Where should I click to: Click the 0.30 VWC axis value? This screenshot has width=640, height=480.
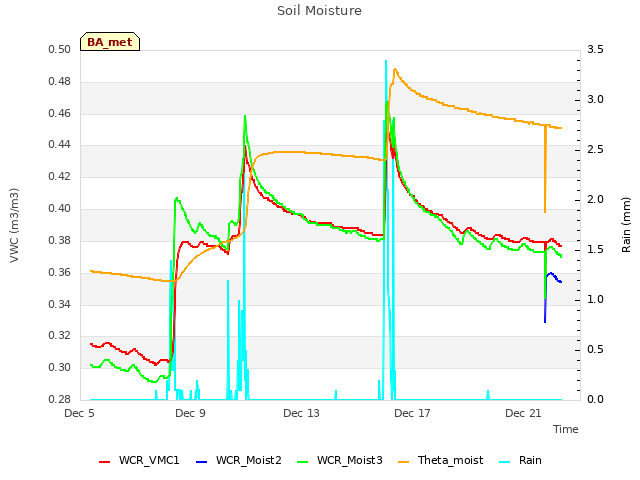(60, 367)
